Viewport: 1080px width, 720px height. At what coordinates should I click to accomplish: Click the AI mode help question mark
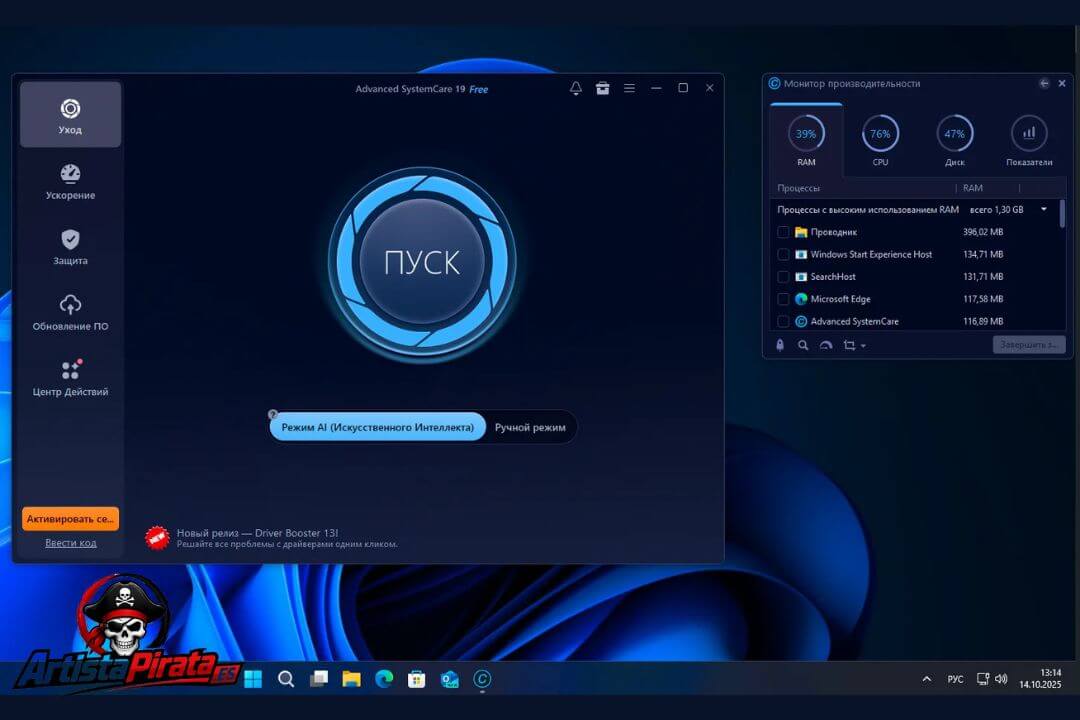(x=273, y=415)
